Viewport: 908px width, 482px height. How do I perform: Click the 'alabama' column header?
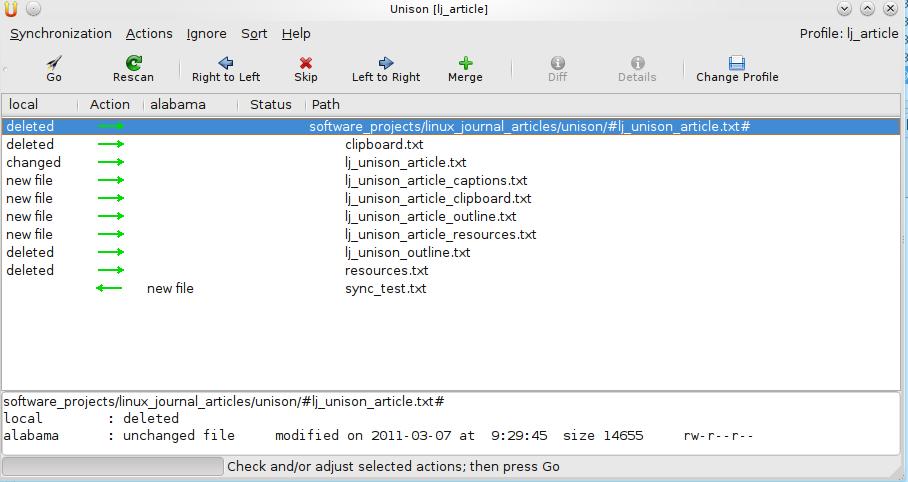(191, 104)
